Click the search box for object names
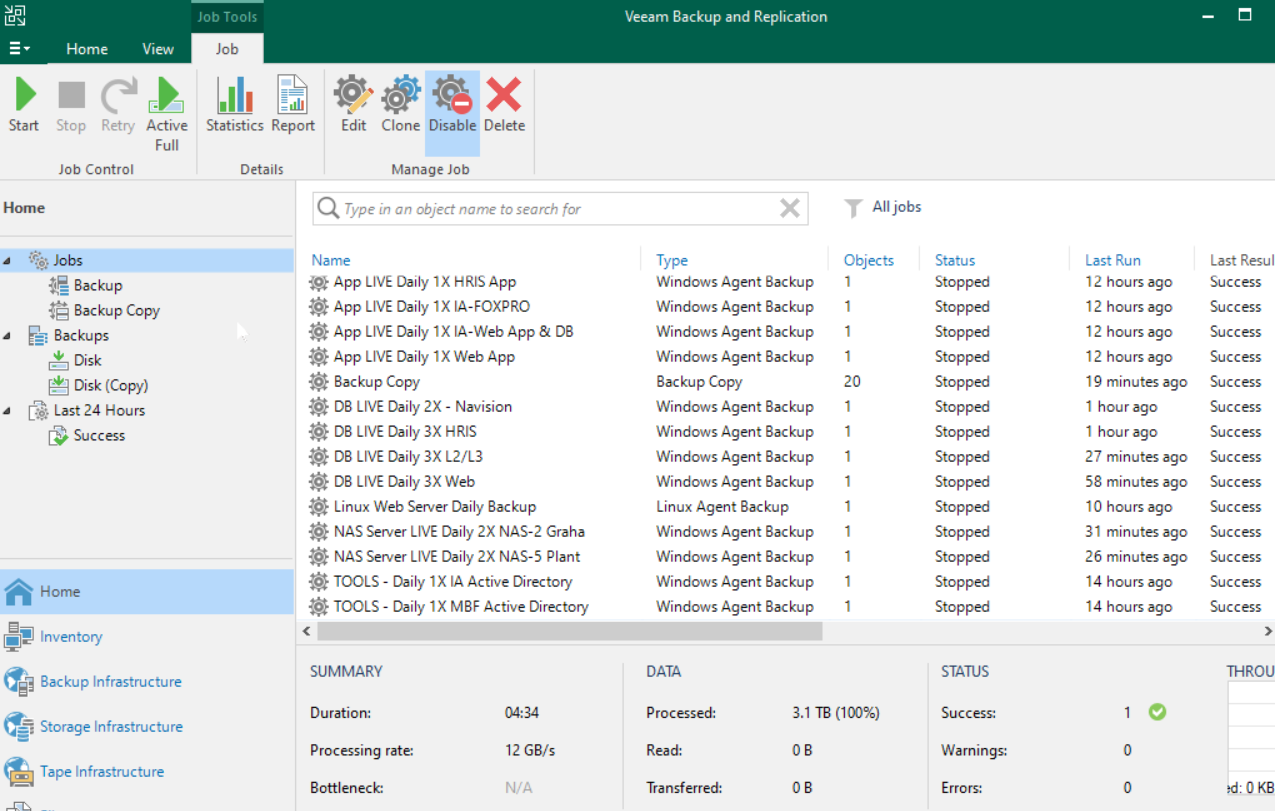Image resolution: width=1275 pixels, height=811 pixels. tap(560, 209)
